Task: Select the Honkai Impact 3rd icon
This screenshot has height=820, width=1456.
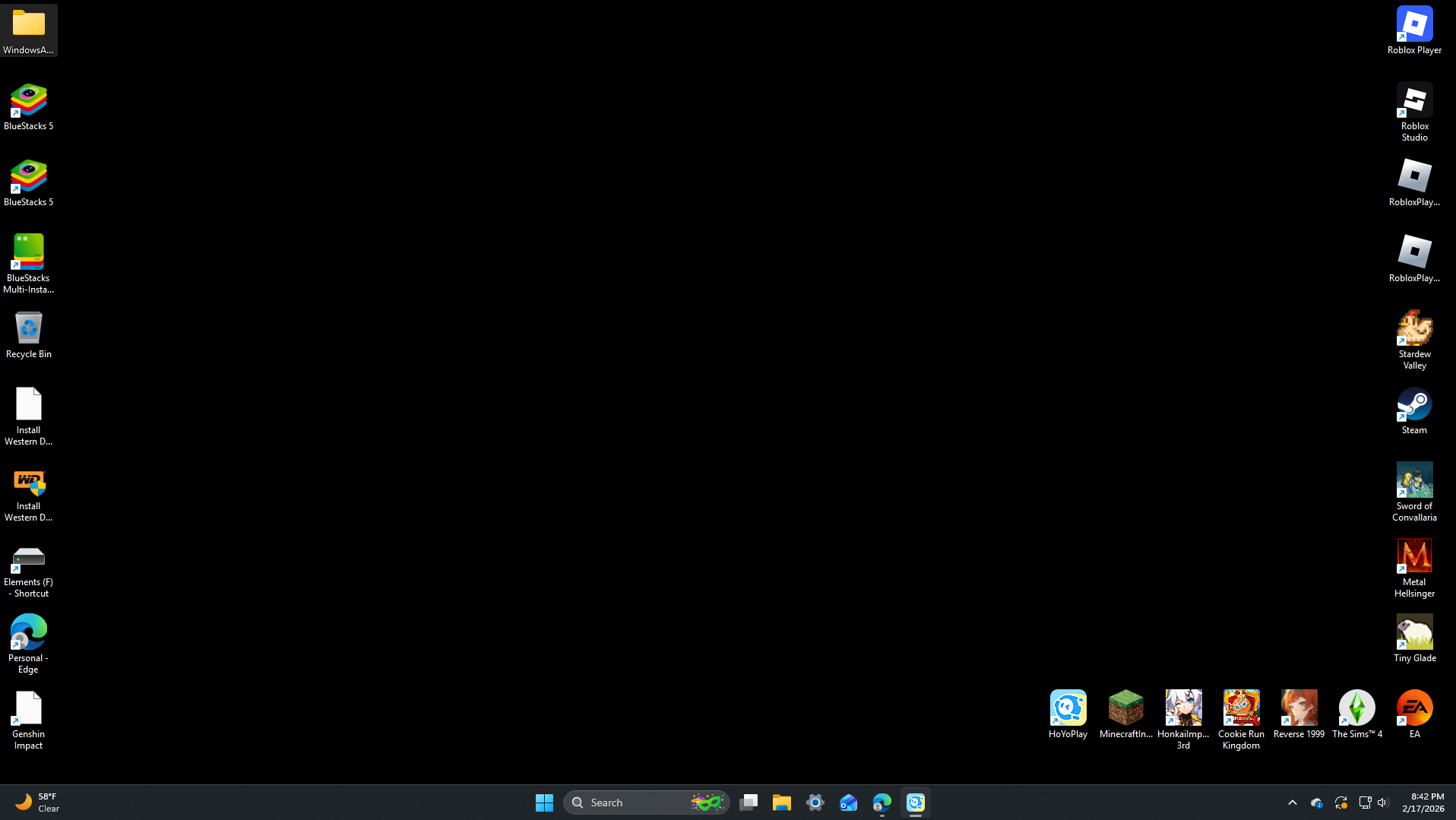Action: 1182,709
